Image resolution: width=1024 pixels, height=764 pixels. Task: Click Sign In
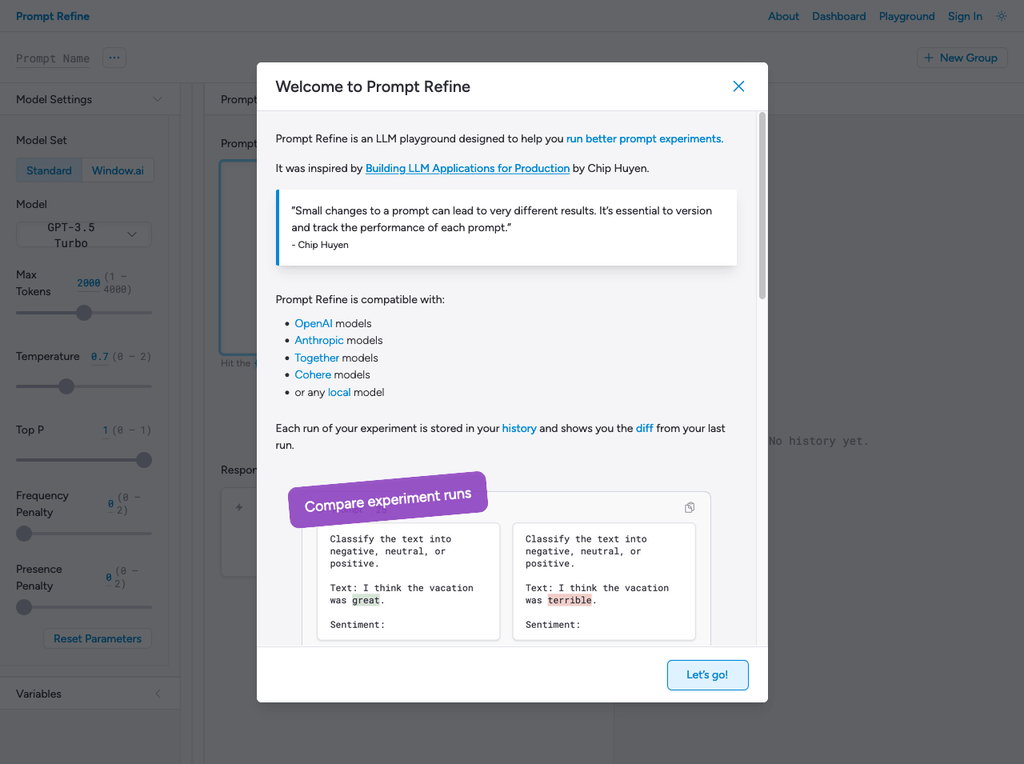pyautogui.click(x=965, y=16)
